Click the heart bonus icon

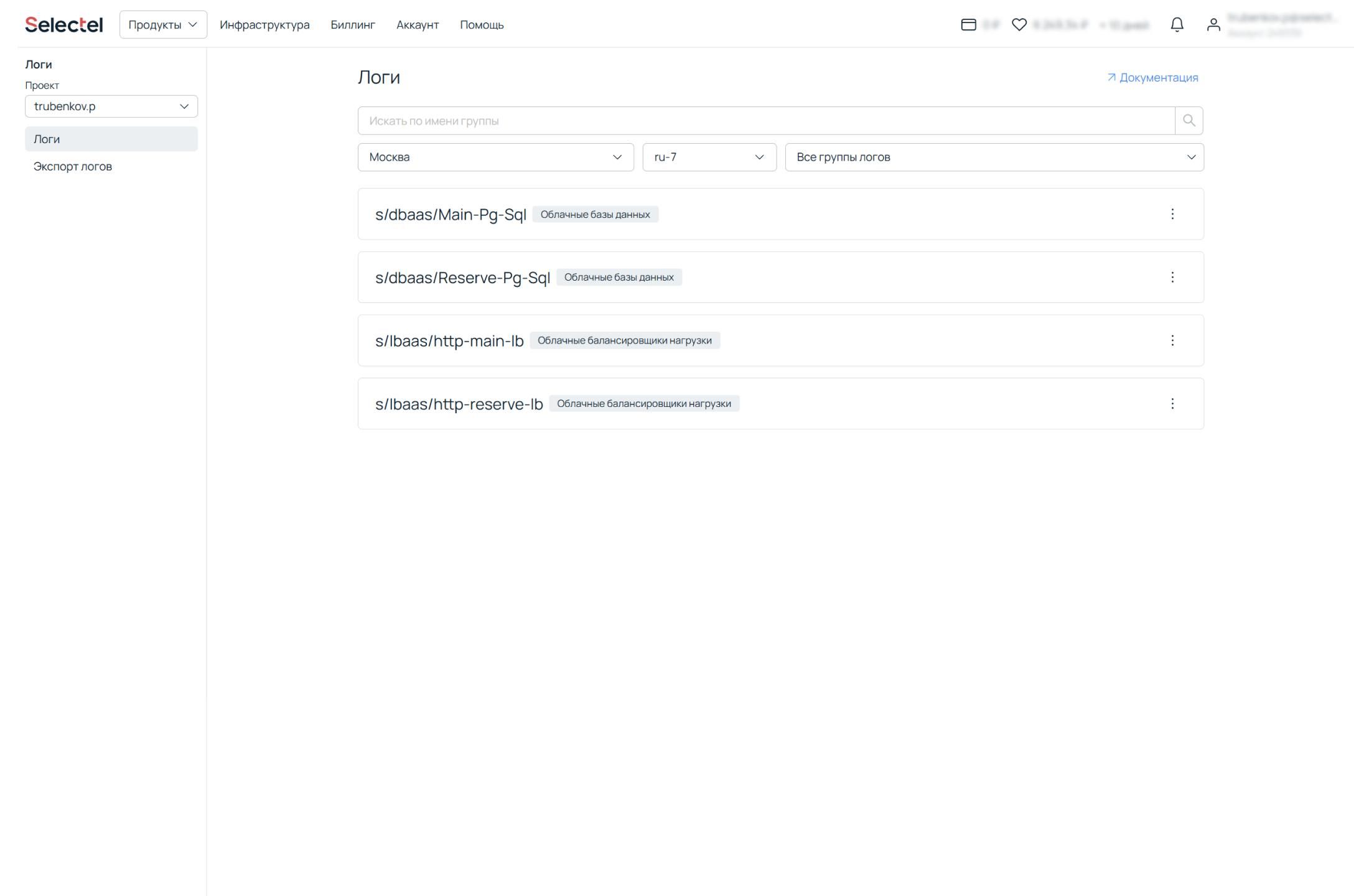coord(1019,25)
